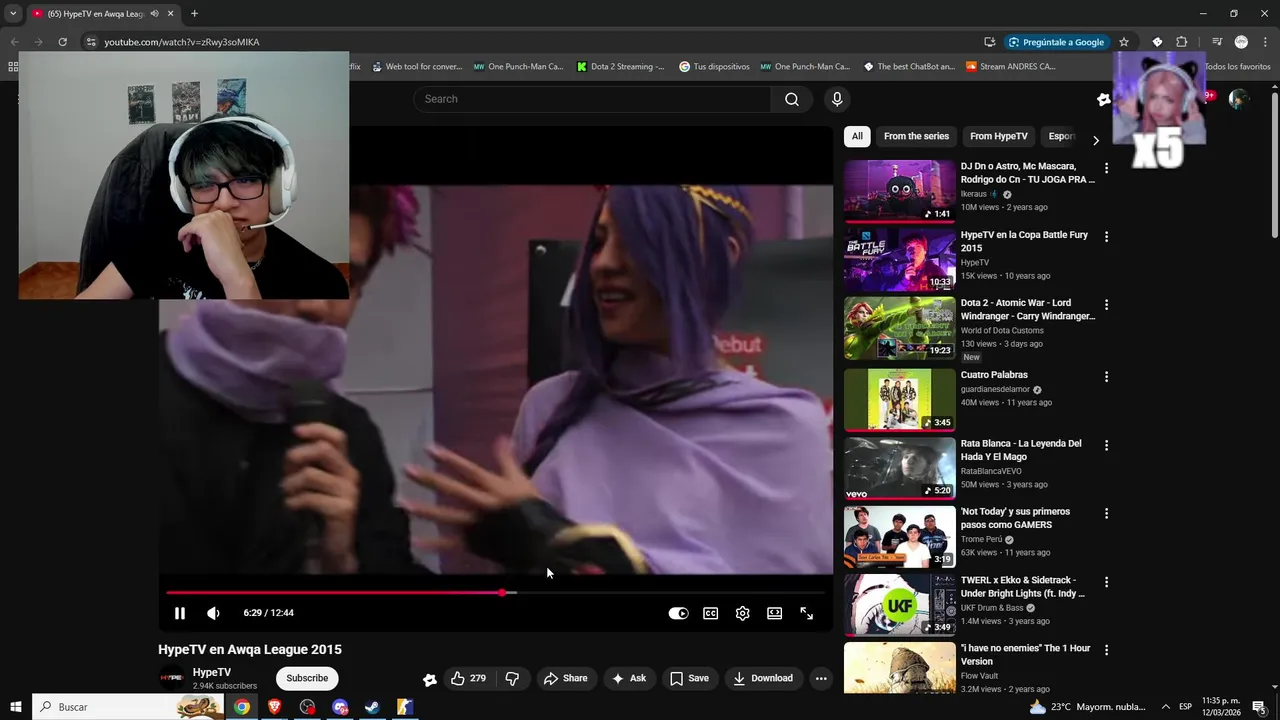Open Todos los favoritos folder
This screenshot has width=1280, height=720.
tap(1236, 67)
